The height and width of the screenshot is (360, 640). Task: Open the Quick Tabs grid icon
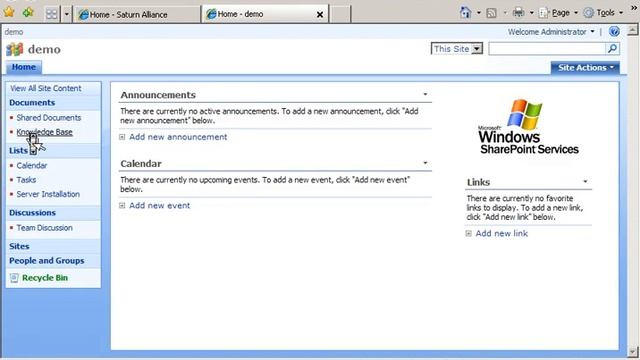[51, 14]
